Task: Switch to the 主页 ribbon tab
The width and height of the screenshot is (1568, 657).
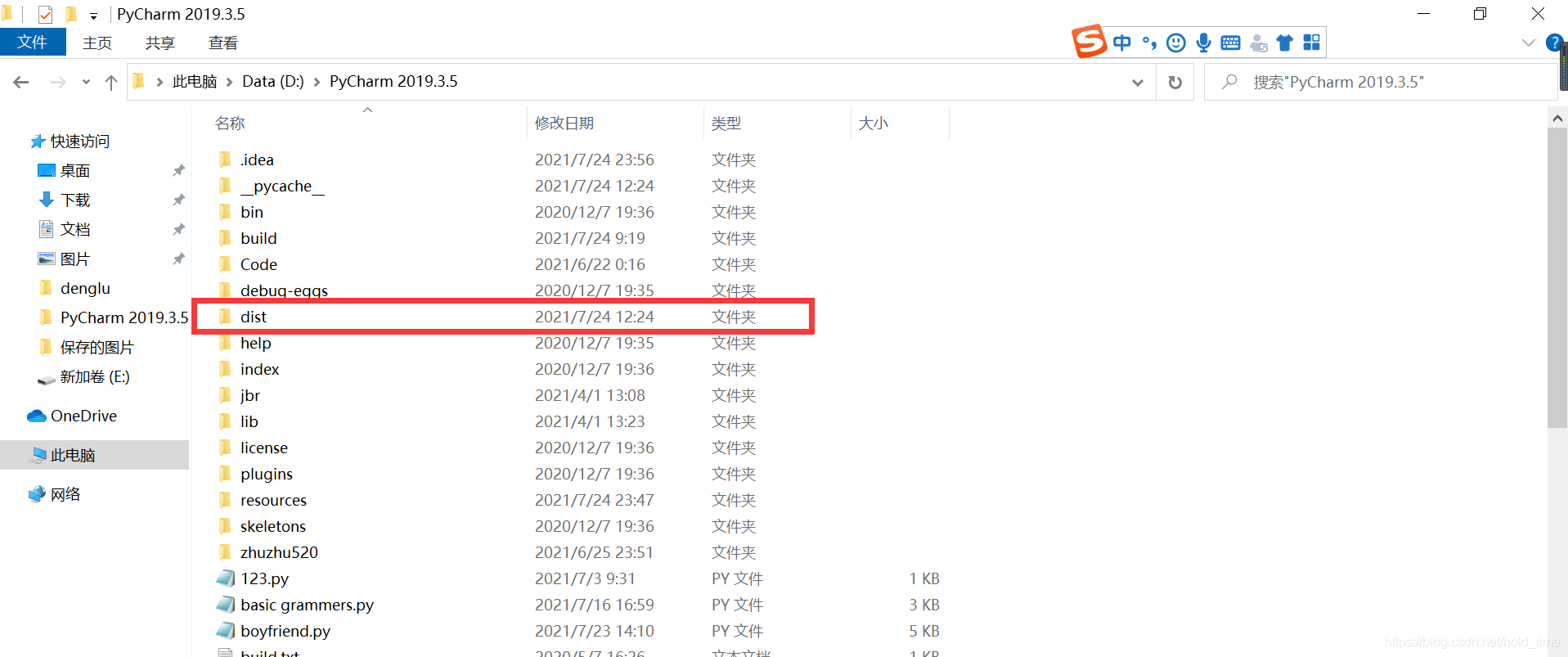Action: tap(97, 43)
